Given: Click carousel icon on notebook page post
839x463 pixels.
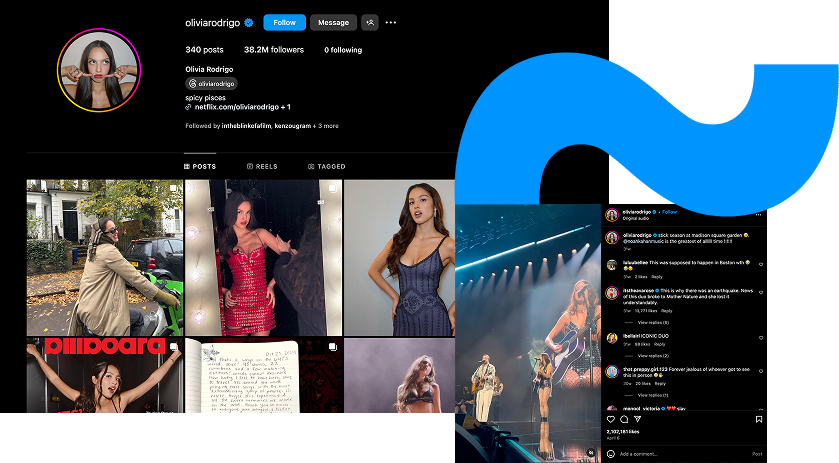Looking at the screenshot, I should click(x=332, y=346).
